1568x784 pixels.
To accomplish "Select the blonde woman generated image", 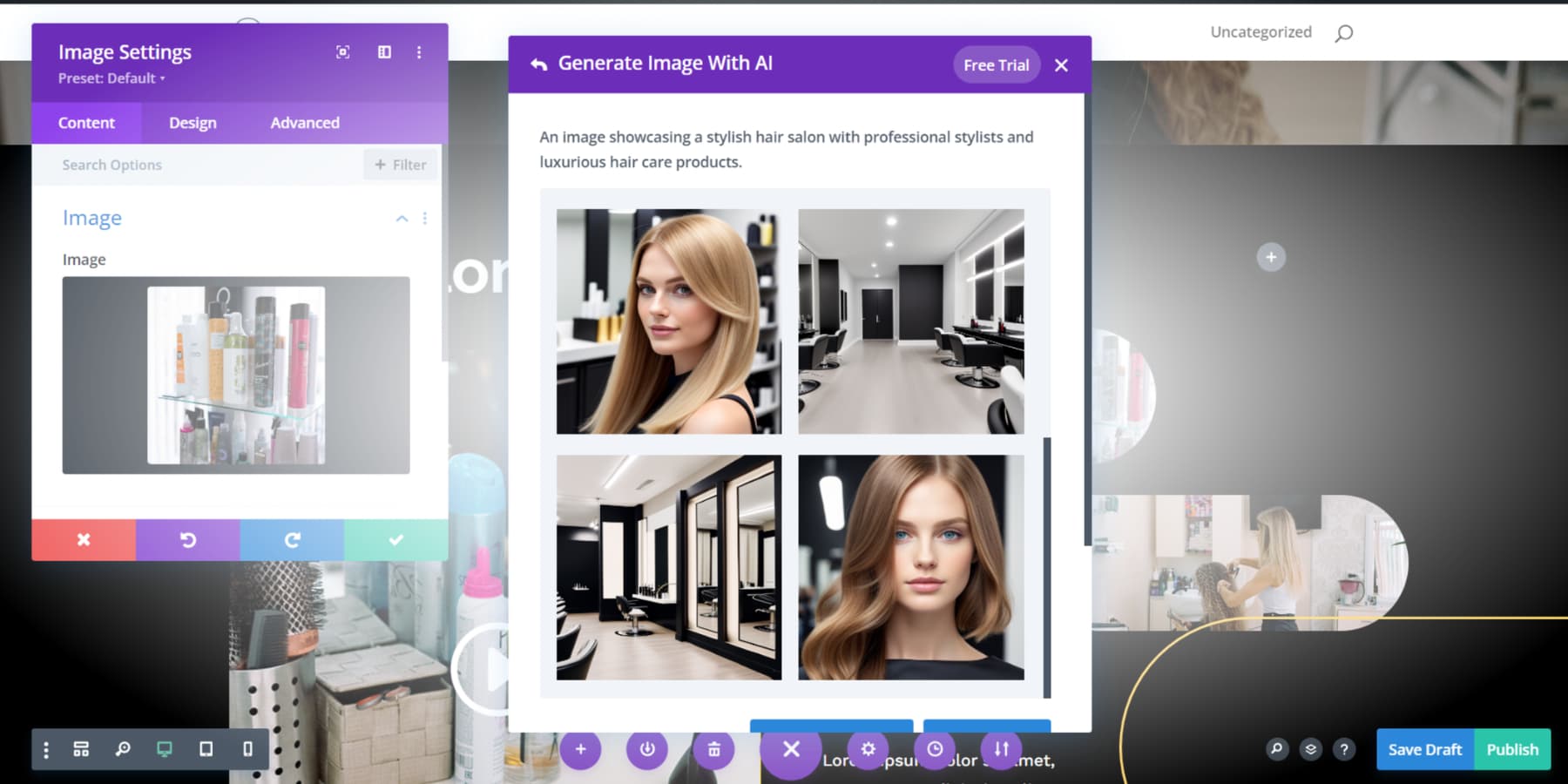I will [x=667, y=320].
